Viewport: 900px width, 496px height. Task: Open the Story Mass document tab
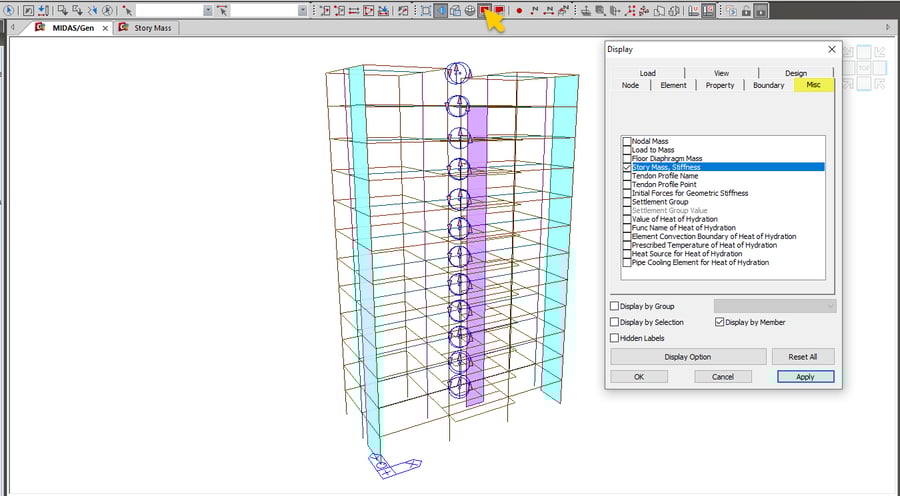(x=152, y=28)
